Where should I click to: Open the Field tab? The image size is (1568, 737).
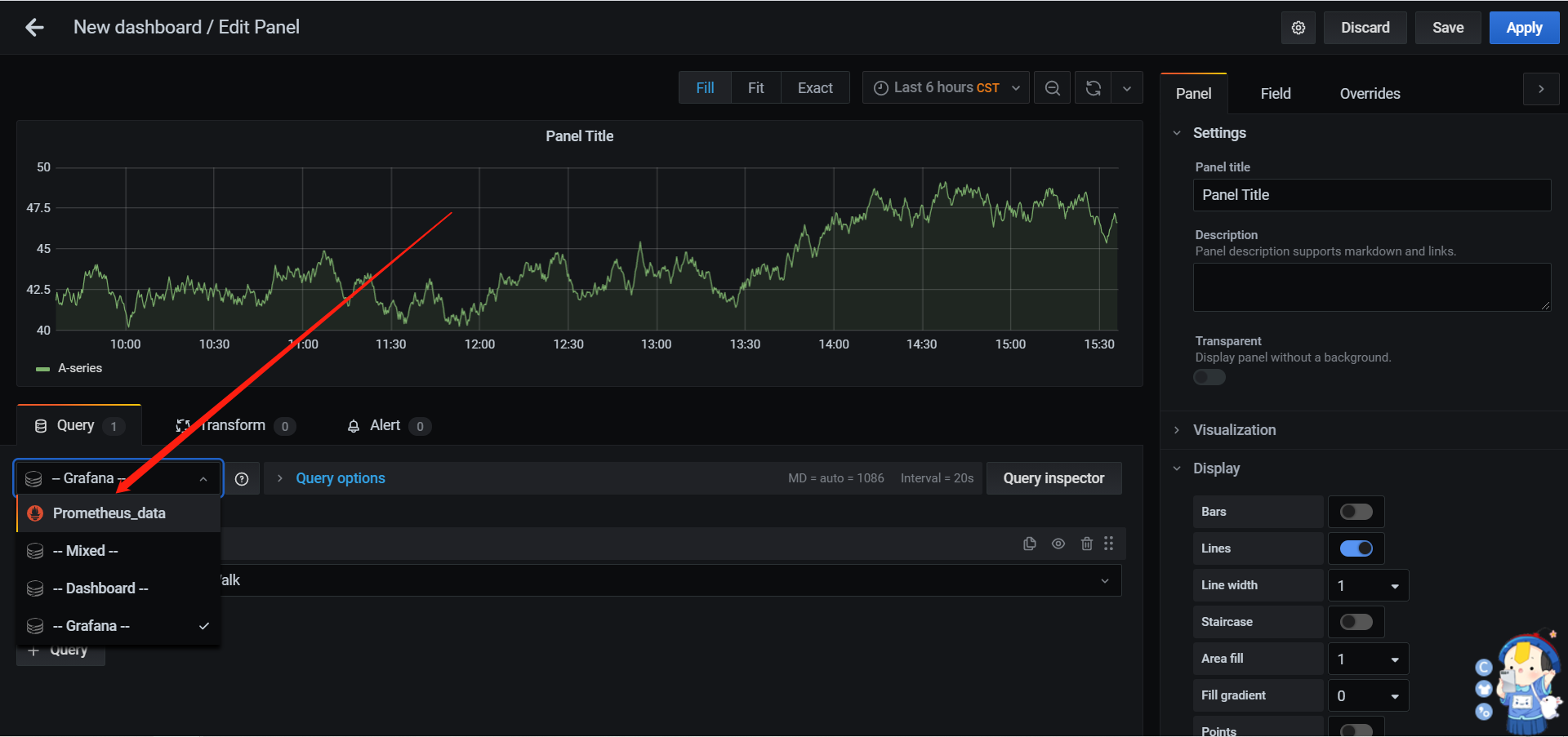click(x=1275, y=94)
